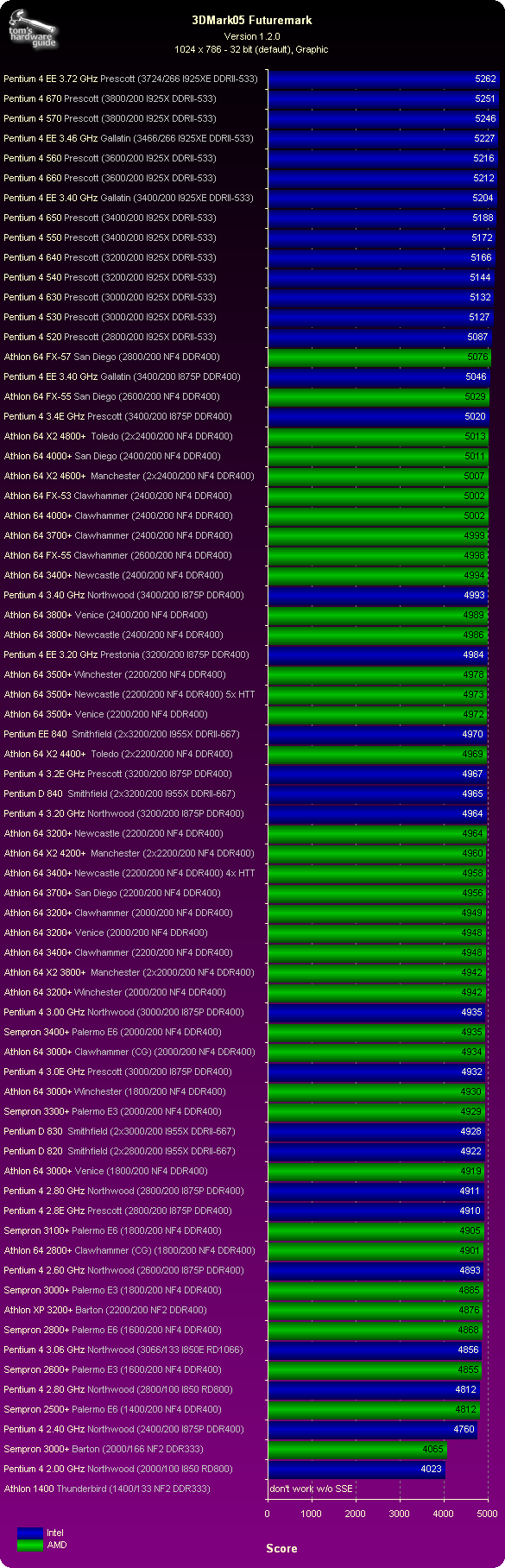Select Athlon 64 X2 4600+ Manchester label
The width and height of the screenshot is (505, 1568).
pyautogui.click(x=129, y=476)
